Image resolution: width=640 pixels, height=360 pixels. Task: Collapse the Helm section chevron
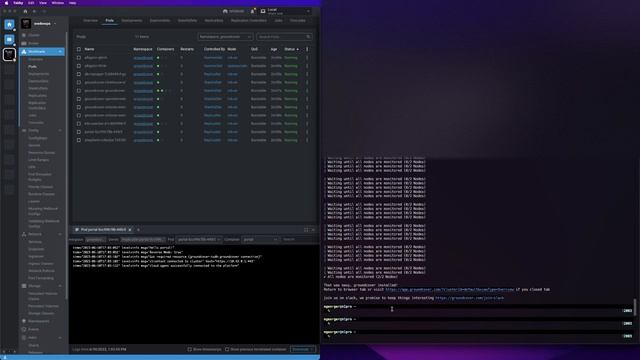pyautogui.click(x=60, y=338)
